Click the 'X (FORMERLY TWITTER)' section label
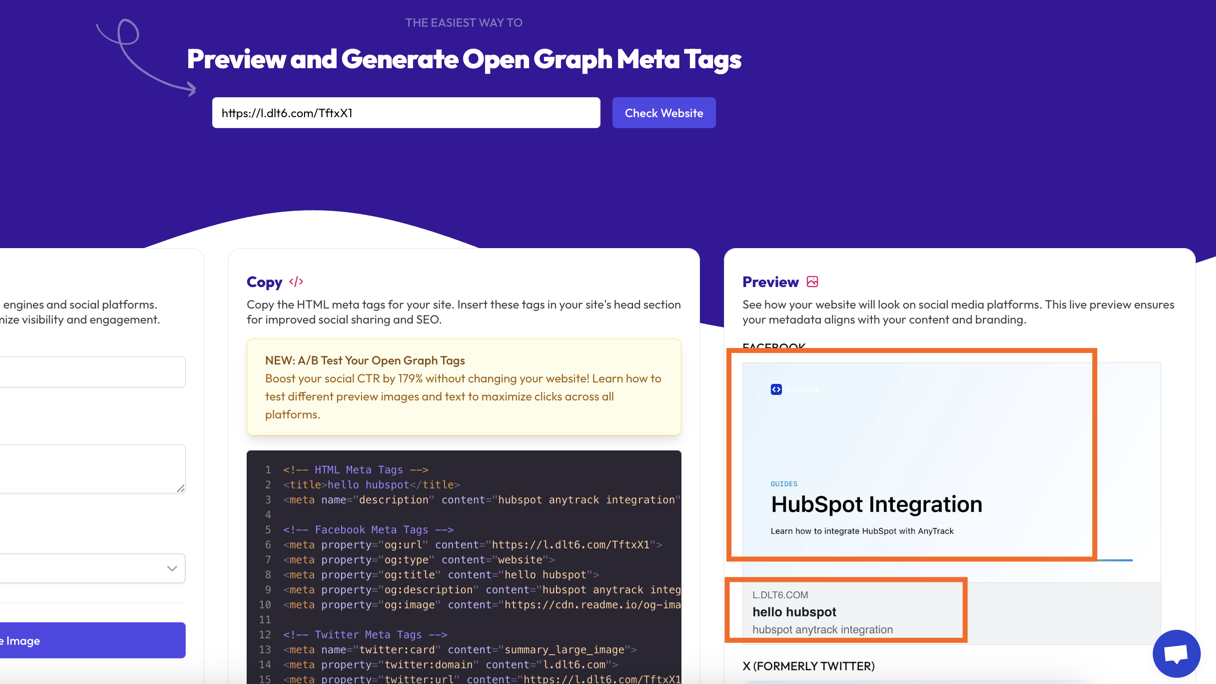The image size is (1216, 684). tap(808, 666)
